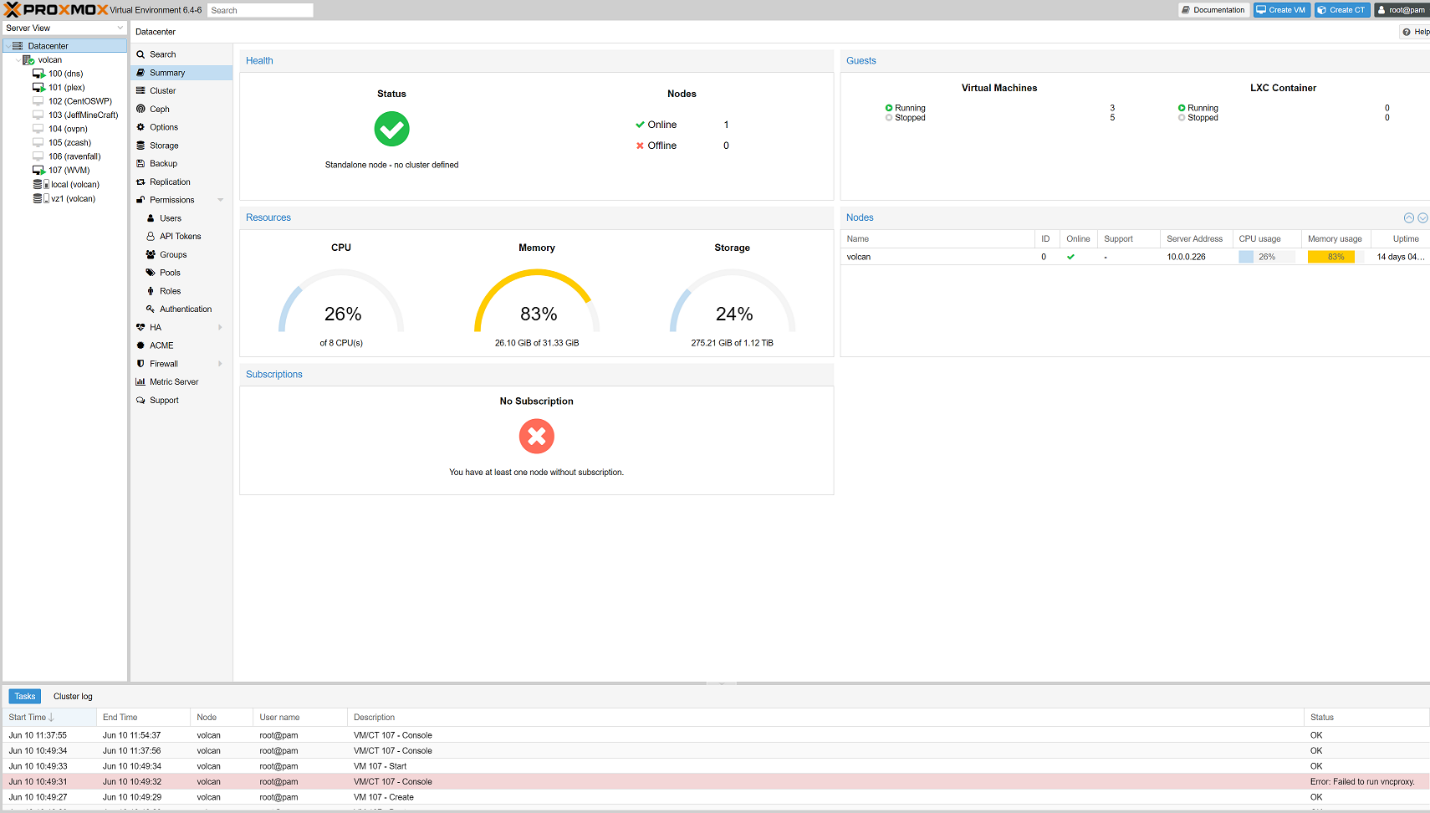Screen dimensions: 1430x813
Task: Click the Firewall shield icon
Action: [x=141, y=364]
